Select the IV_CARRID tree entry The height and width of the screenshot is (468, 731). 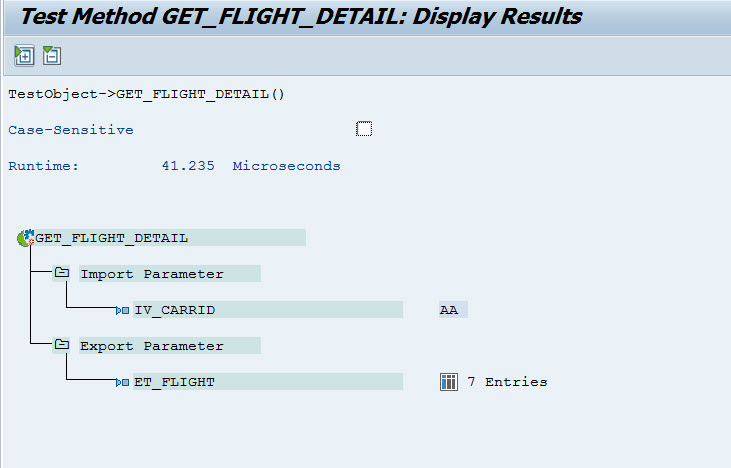coord(175,310)
